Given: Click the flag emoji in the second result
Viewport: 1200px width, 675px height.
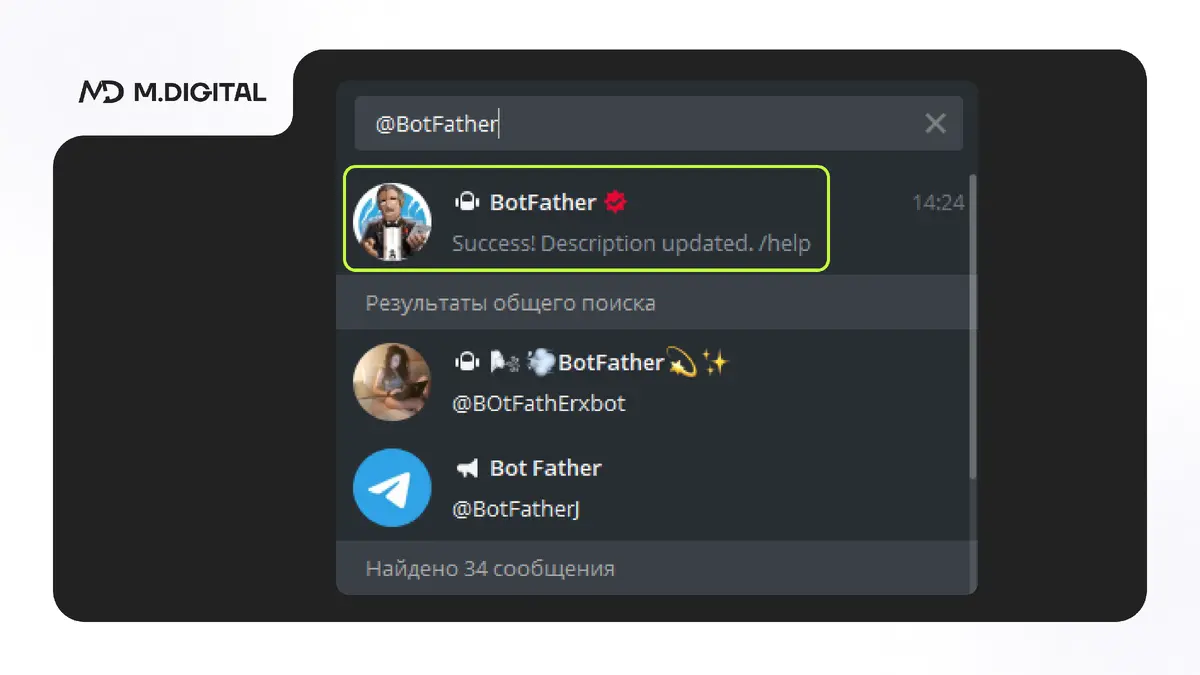Looking at the screenshot, I should (503, 362).
